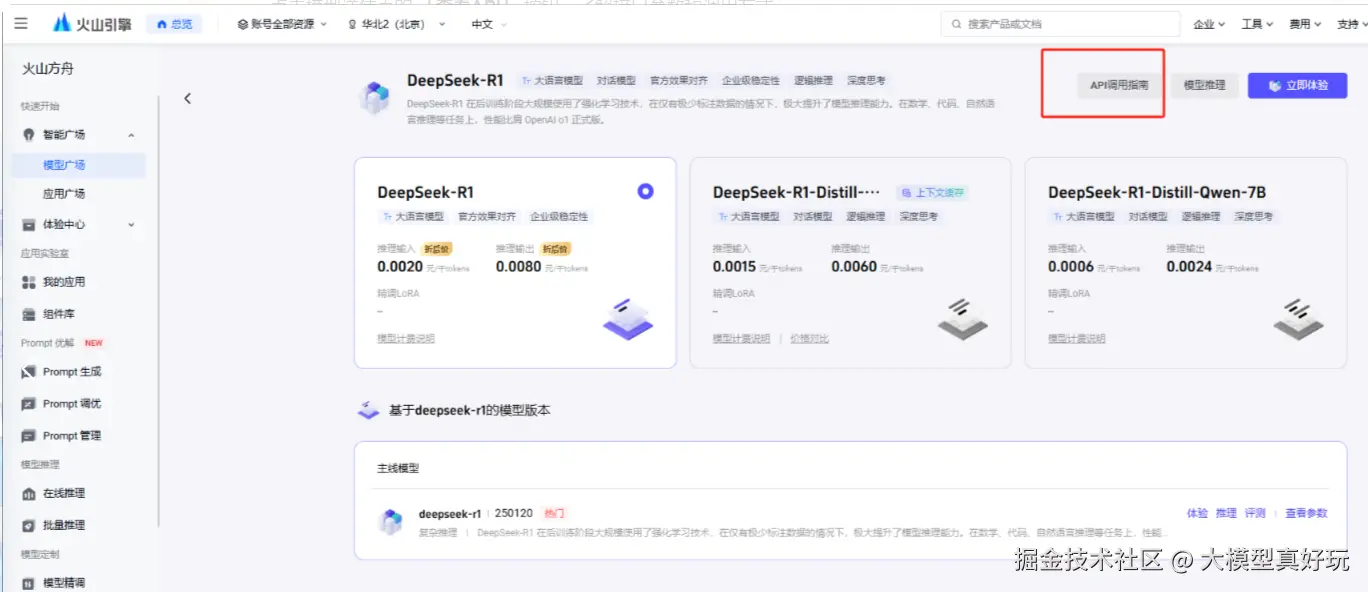
Task: Click 智能广场 lightbulb icon
Action: click(x=28, y=135)
